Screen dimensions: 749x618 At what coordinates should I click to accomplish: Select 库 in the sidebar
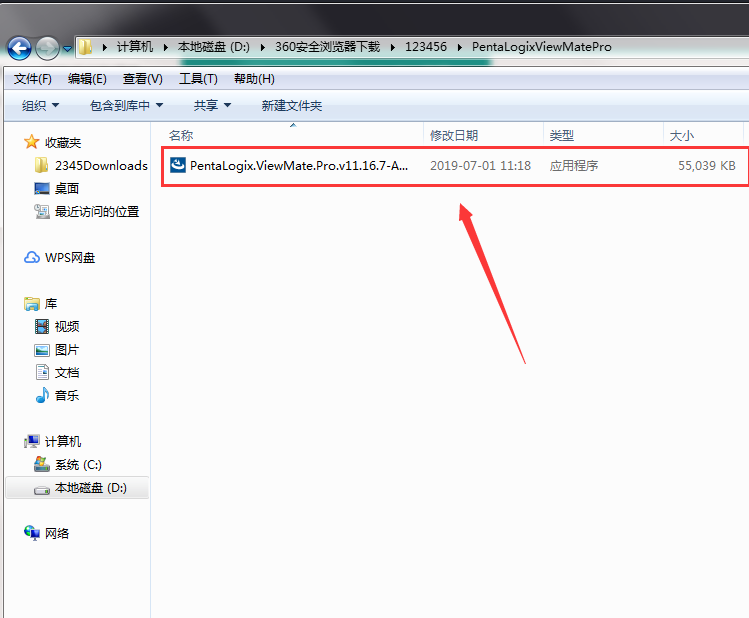point(51,304)
